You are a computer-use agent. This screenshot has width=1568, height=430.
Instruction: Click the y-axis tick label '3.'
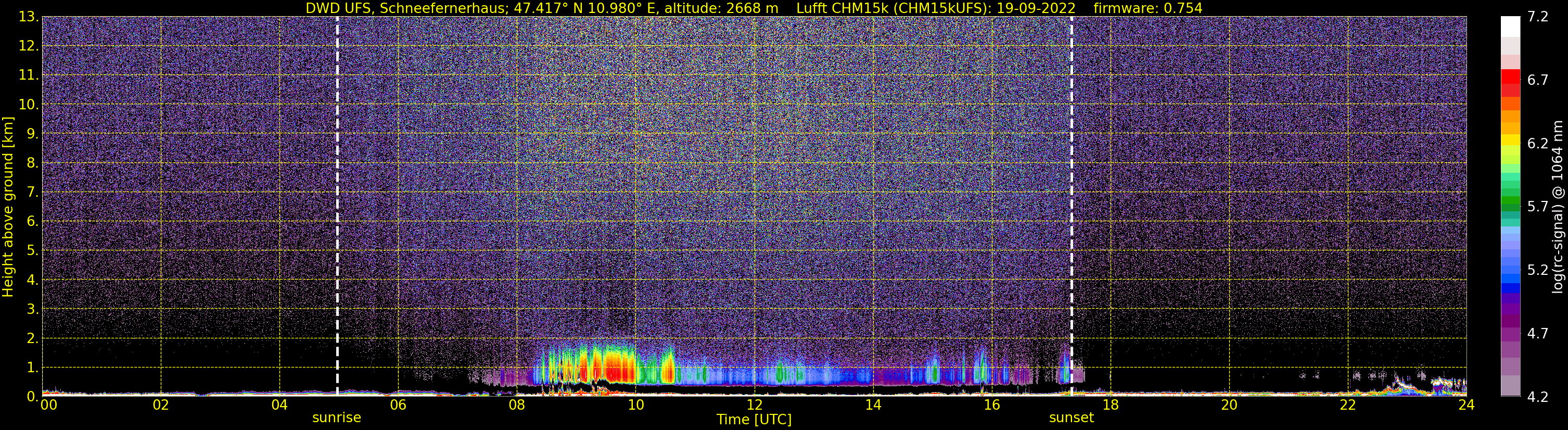tap(33, 309)
